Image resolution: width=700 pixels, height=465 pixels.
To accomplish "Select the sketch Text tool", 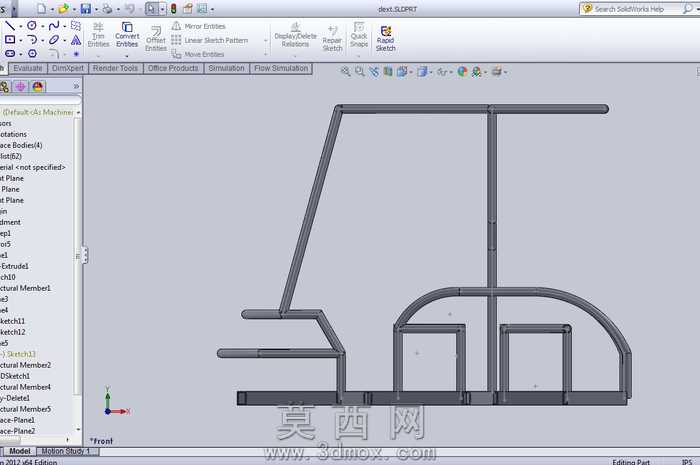I will tap(76, 40).
